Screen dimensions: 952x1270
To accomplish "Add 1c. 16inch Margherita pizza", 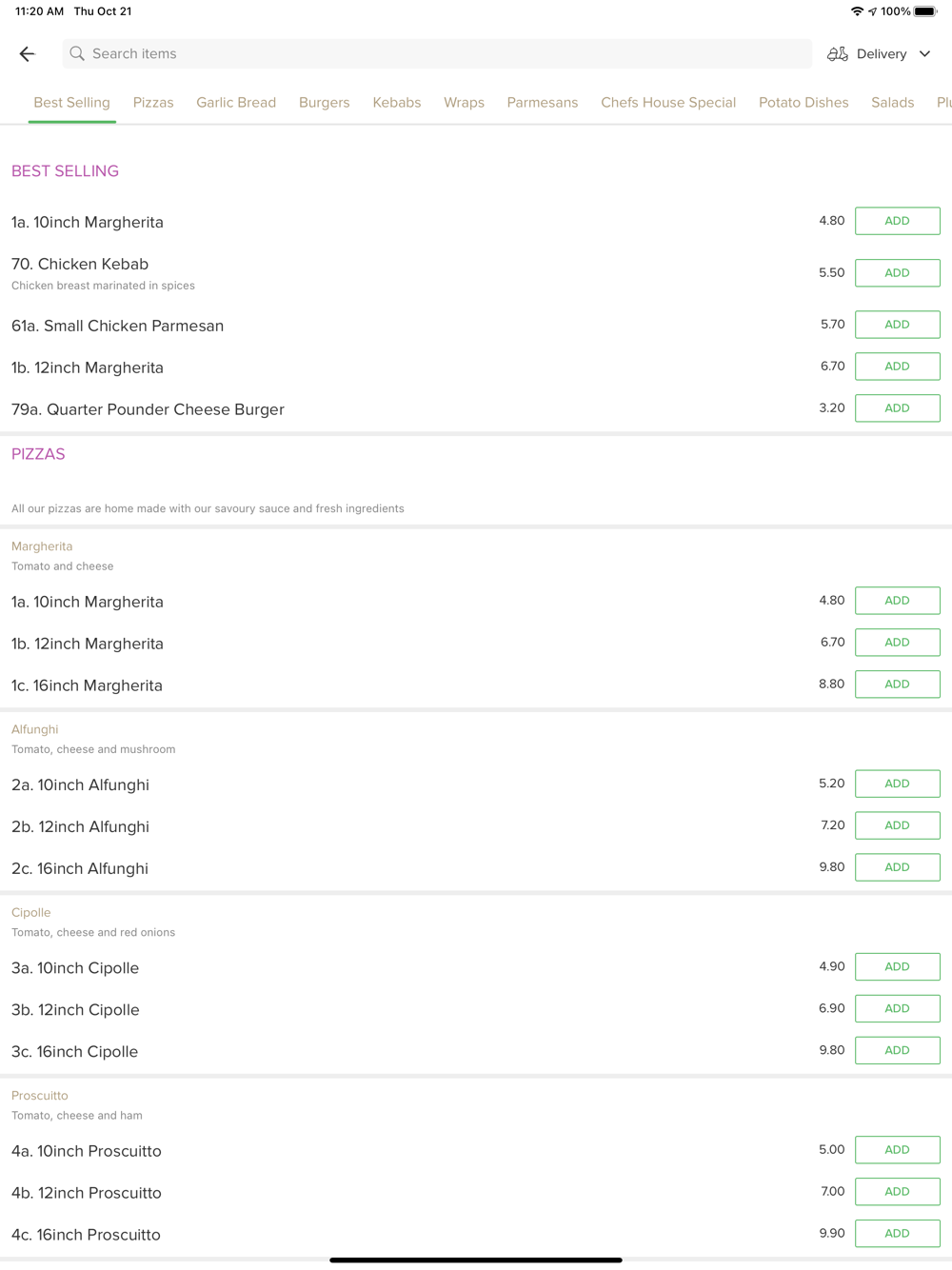I will 897,685.
